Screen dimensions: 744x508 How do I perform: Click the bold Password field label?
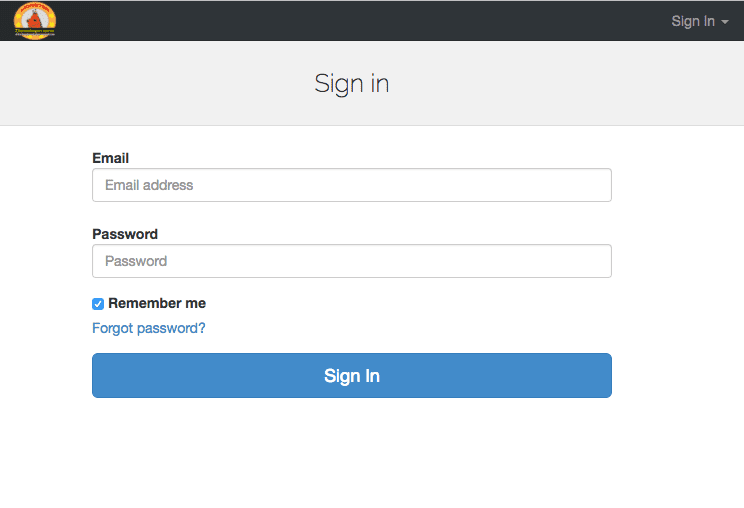pyautogui.click(x=125, y=234)
